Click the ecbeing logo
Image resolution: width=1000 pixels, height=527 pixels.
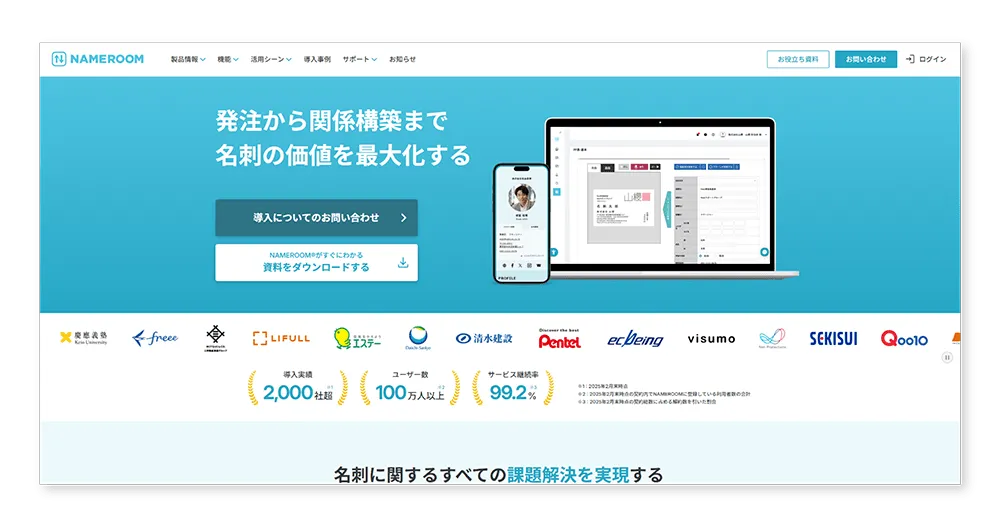point(635,339)
